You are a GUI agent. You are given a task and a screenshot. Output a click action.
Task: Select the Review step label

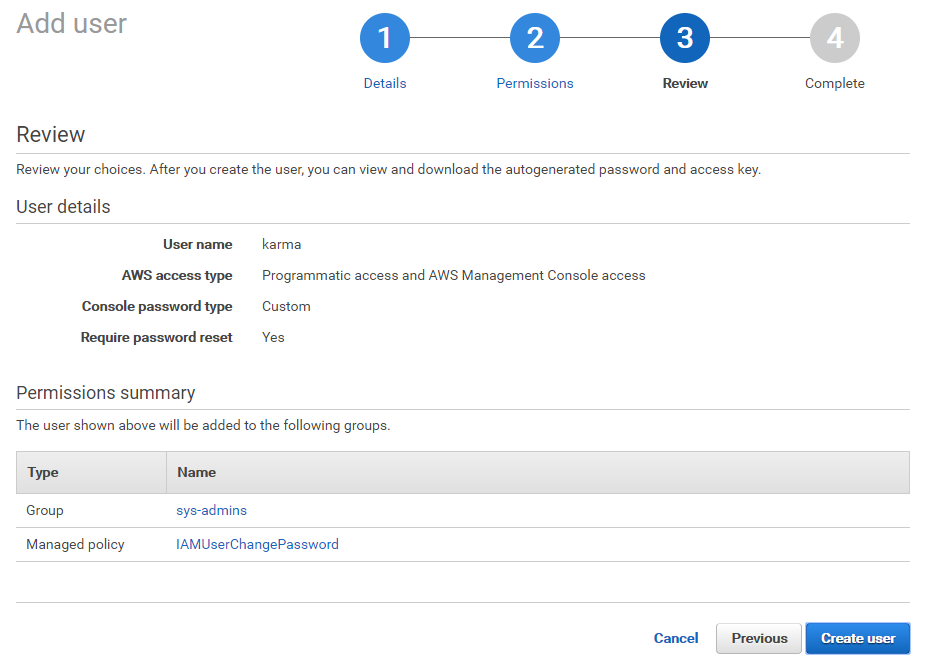tap(685, 84)
